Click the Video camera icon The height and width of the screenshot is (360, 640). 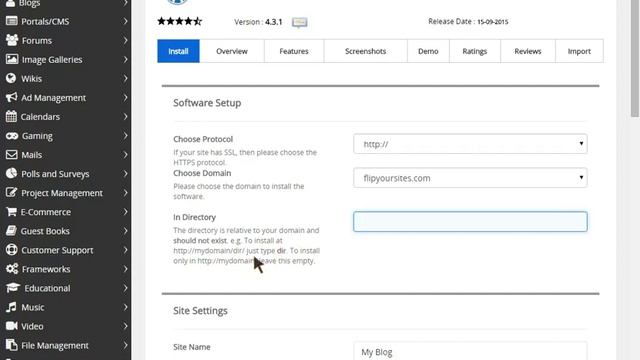coord(11,326)
